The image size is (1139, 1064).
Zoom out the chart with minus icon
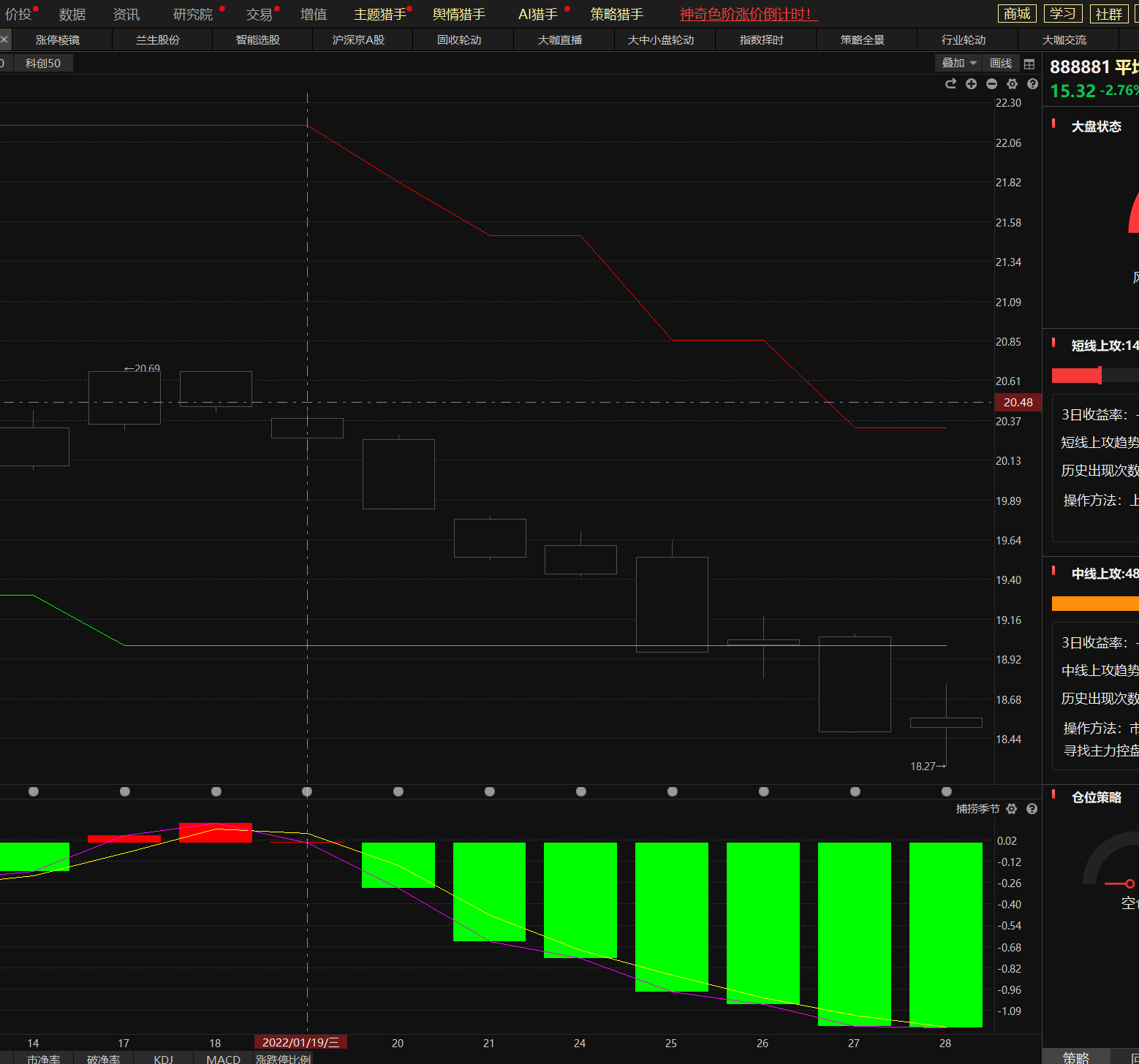click(x=991, y=84)
